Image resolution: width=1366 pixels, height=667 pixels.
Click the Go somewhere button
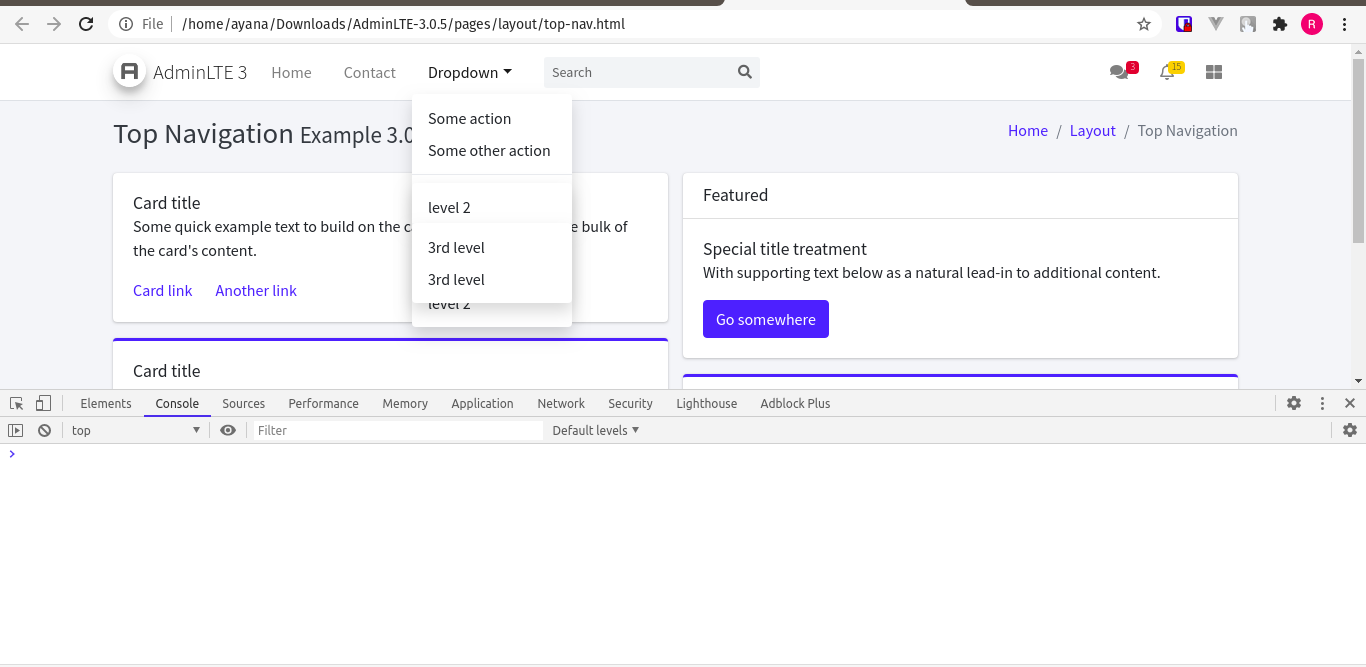pyautogui.click(x=765, y=318)
